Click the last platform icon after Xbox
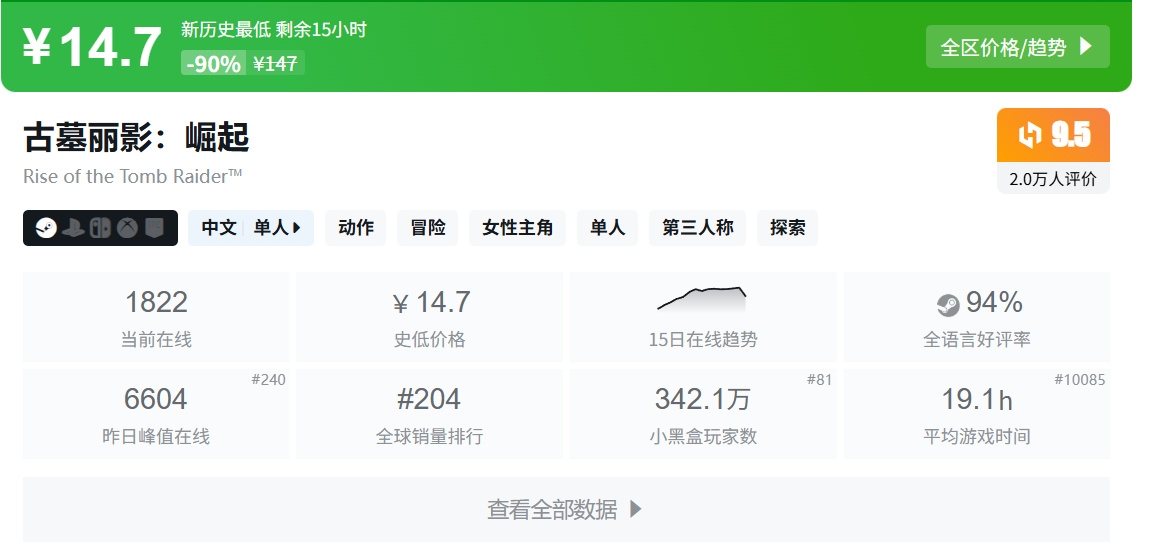The width and height of the screenshot is (1153, 551). [153, 228]
